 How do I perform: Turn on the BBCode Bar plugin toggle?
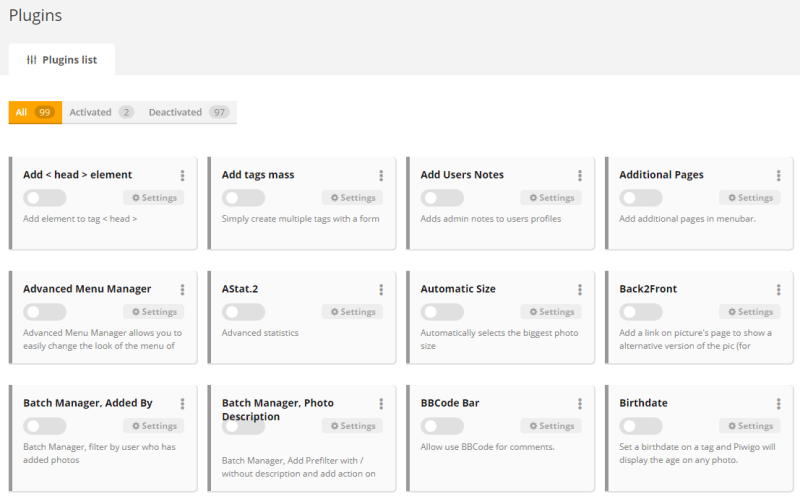click(442, 426)
